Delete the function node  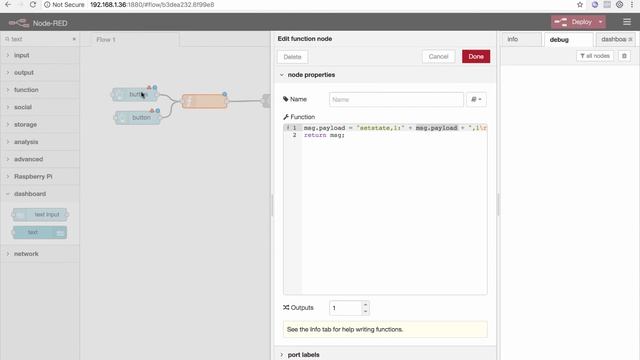(292, 57)
